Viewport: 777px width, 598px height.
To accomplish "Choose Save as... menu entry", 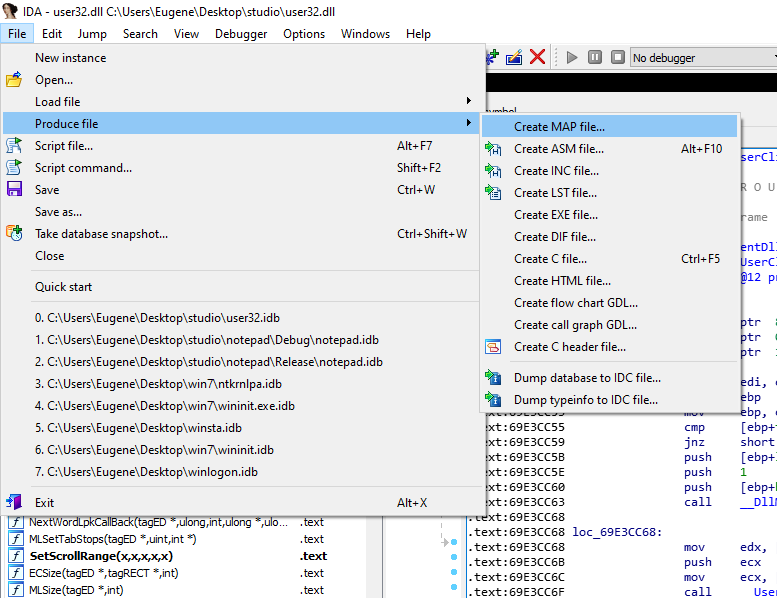I will (241, 212).
